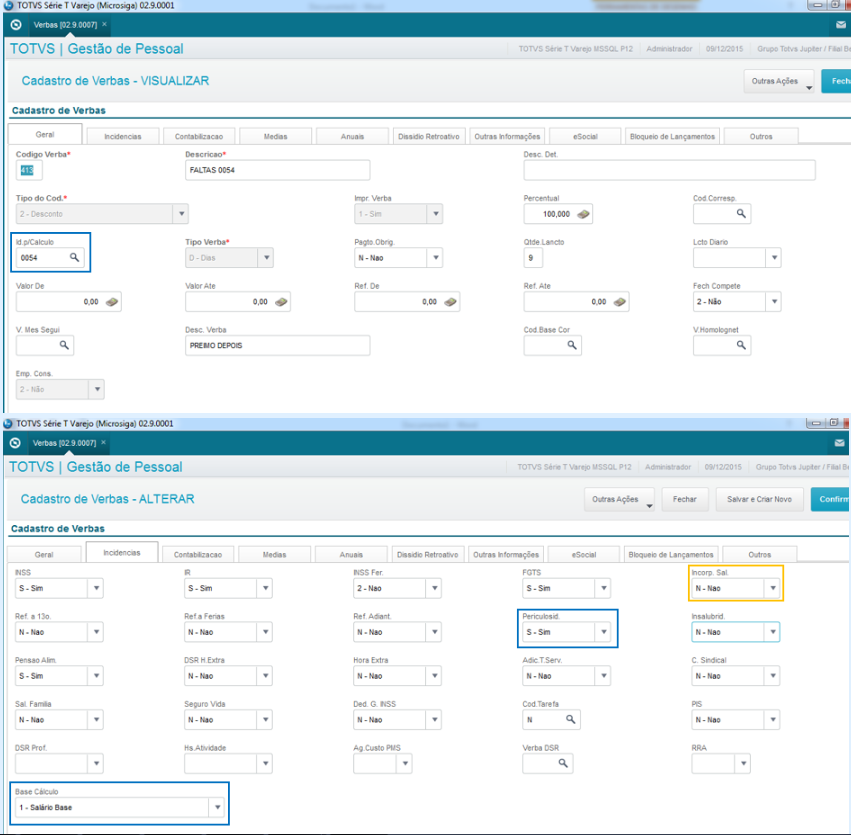Image resolution: width=851 pixels, height=835 pixels.
Task: Click search icon in V.Homolognet field
Action: coord(741,345)
